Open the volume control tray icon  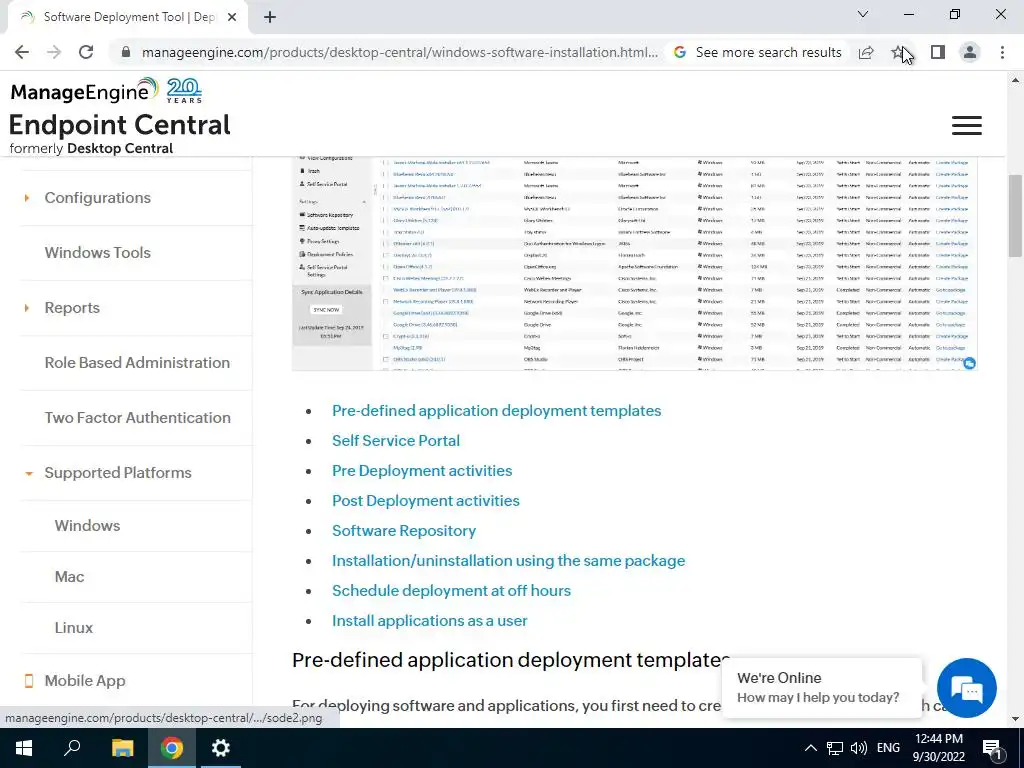(x=859, y=748)
